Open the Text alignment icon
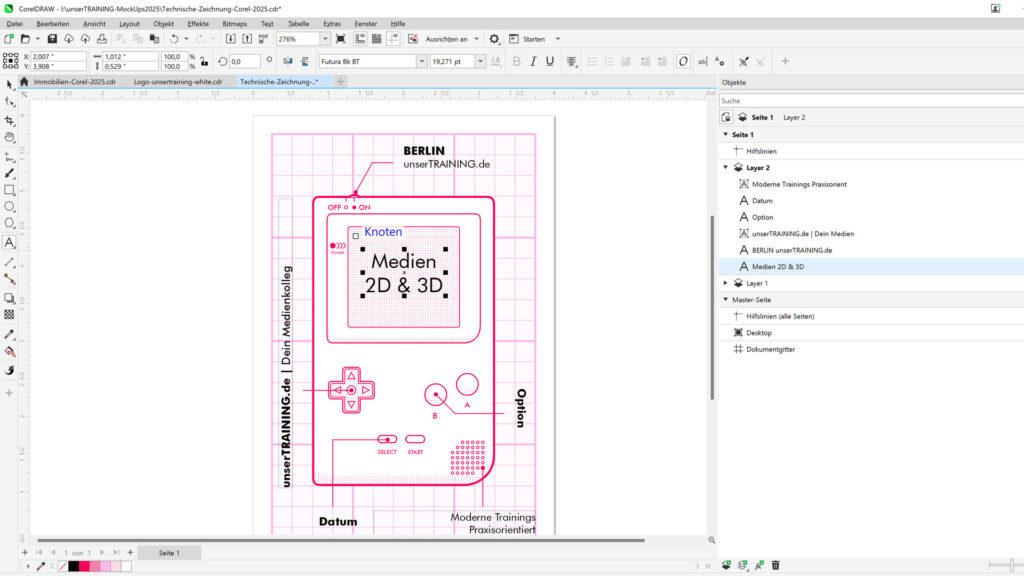Image resolution: width=1024 pixels, height=576 pixels. (571, 61)
